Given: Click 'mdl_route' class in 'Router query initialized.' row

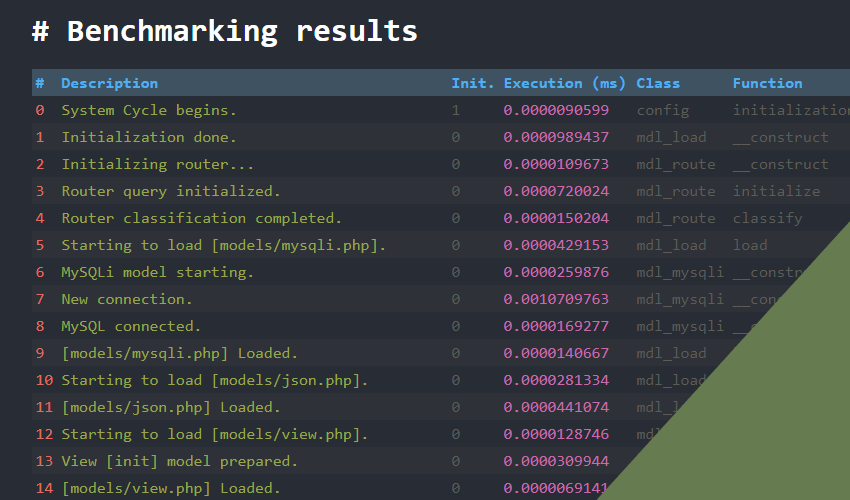Looking at the screenshot, I should [675, 191].
